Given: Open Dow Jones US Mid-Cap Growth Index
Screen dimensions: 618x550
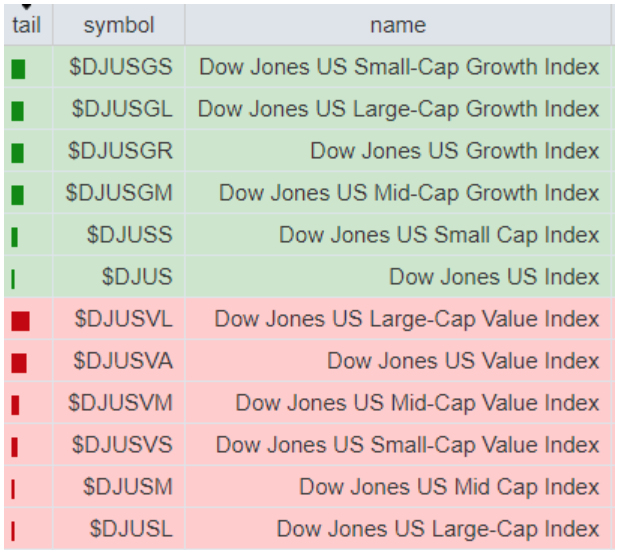Looking at the screenshot, I should click(409, 193).
